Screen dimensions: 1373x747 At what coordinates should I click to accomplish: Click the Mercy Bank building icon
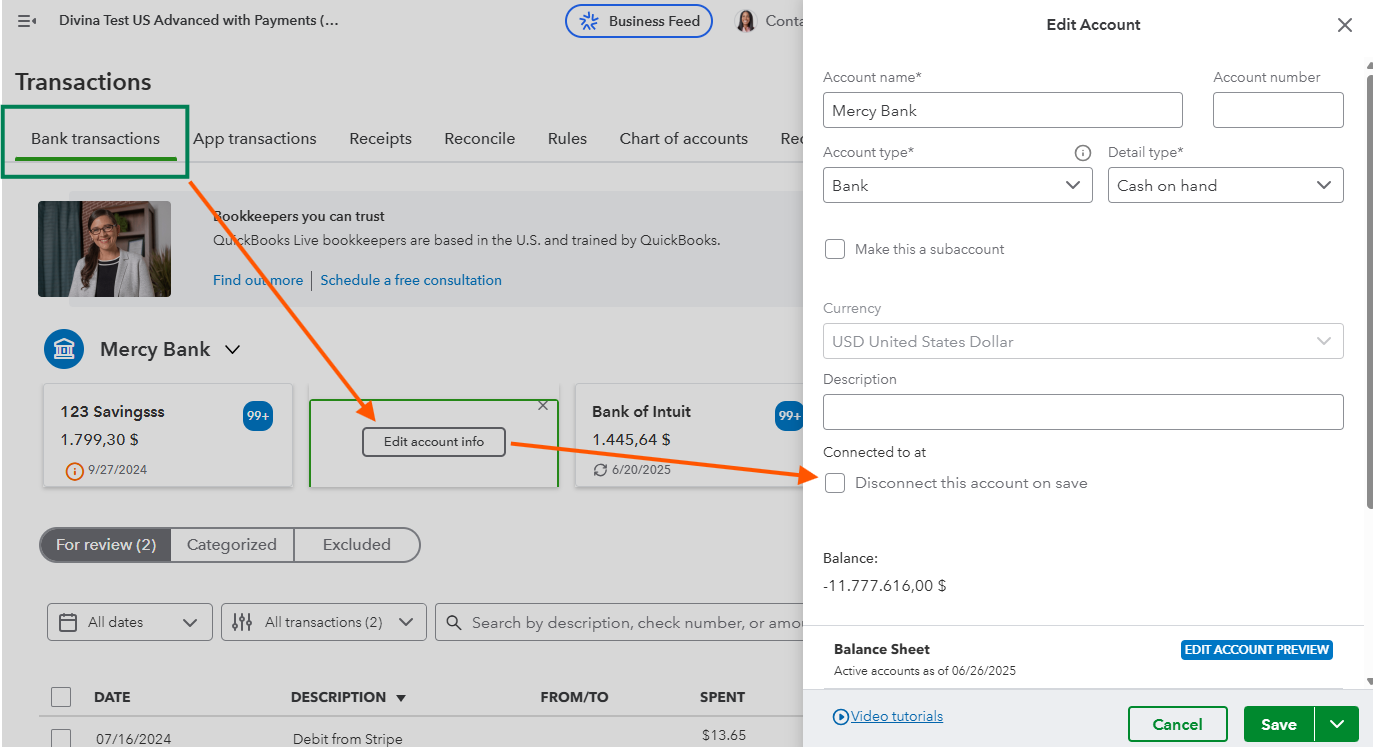(64, 349)
